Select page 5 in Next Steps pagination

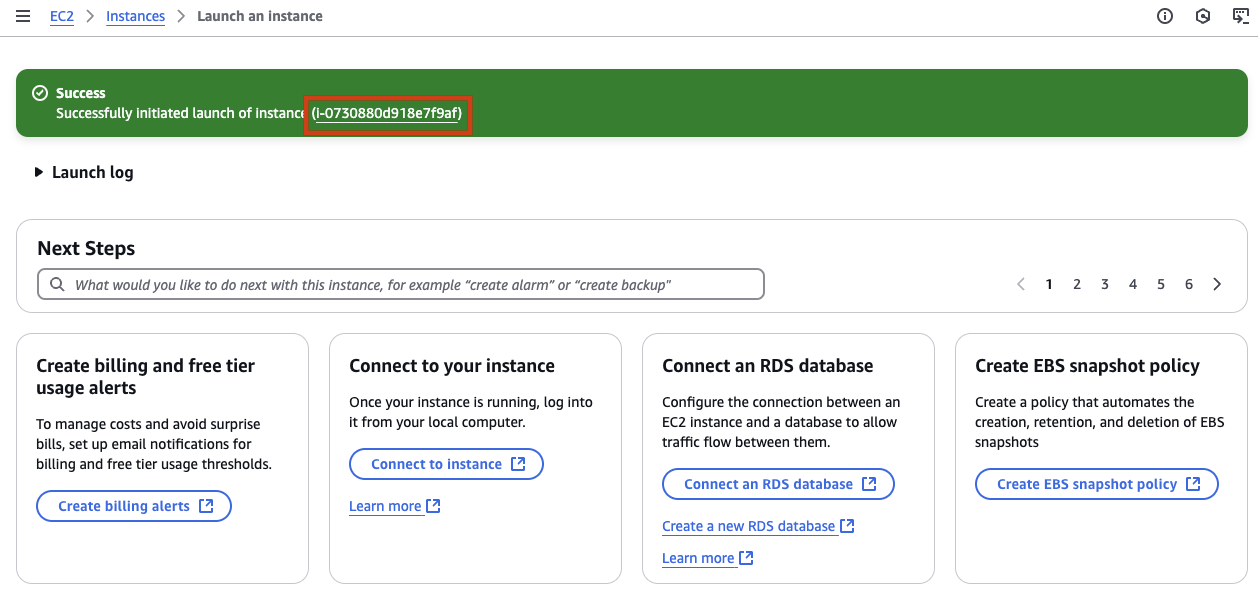click(1161, 284)
